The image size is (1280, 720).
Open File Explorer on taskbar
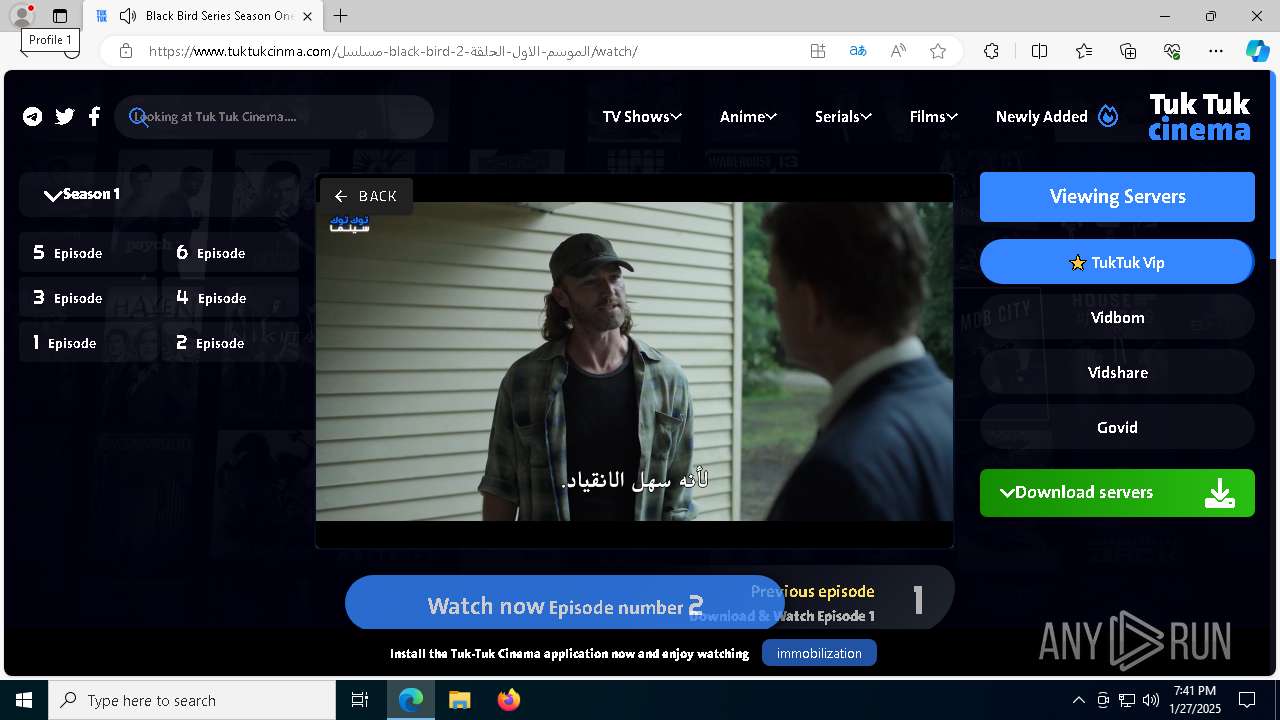tap(459, 700)
